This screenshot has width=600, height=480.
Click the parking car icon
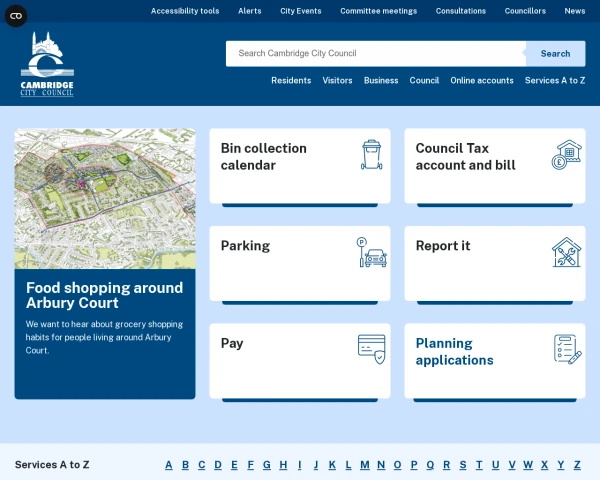coord(371,252)
